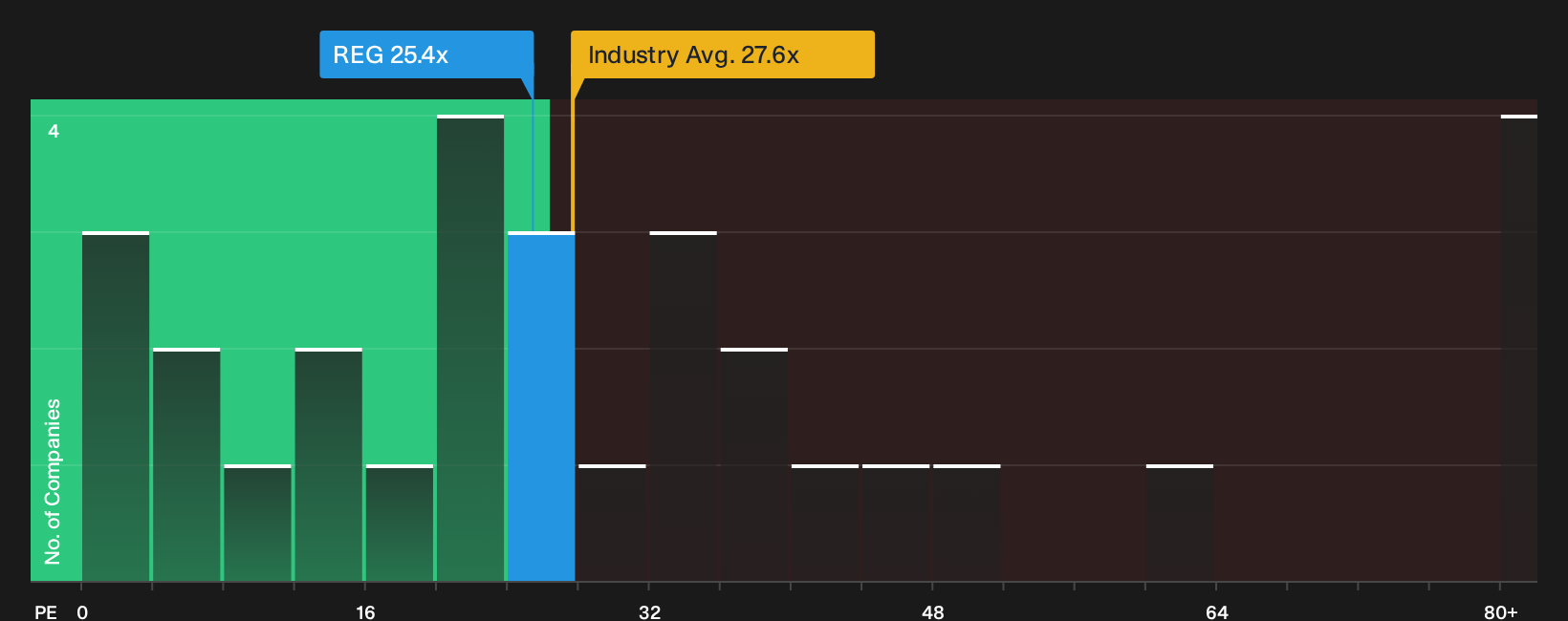The height and width of the screenshot is (621, 1568).
Task: Click the x-axis label 0
Action: tap(82, 611)
